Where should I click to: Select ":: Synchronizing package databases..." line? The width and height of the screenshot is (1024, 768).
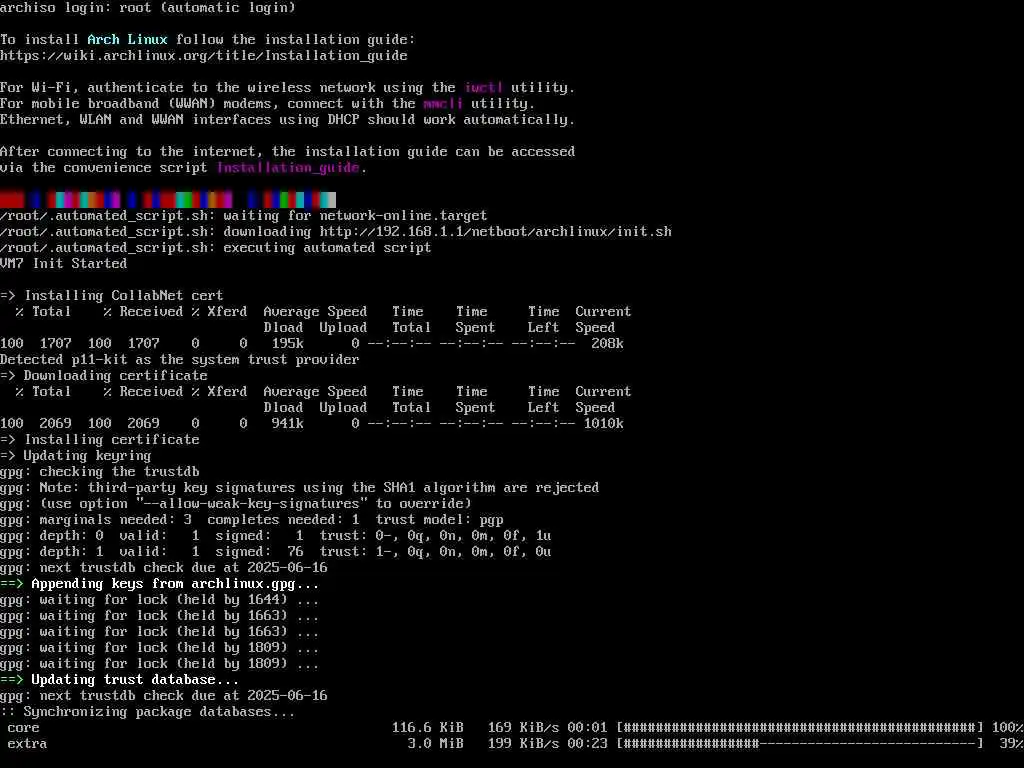148,712
